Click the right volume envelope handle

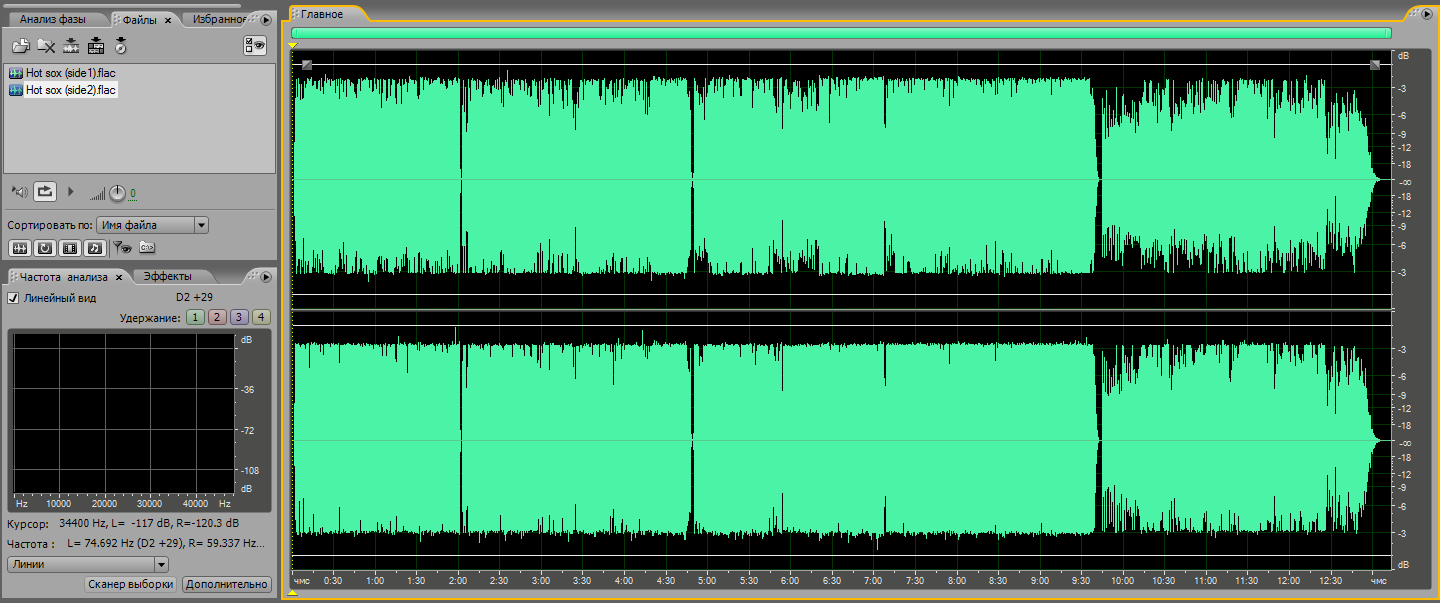[x=1375, y=65]
